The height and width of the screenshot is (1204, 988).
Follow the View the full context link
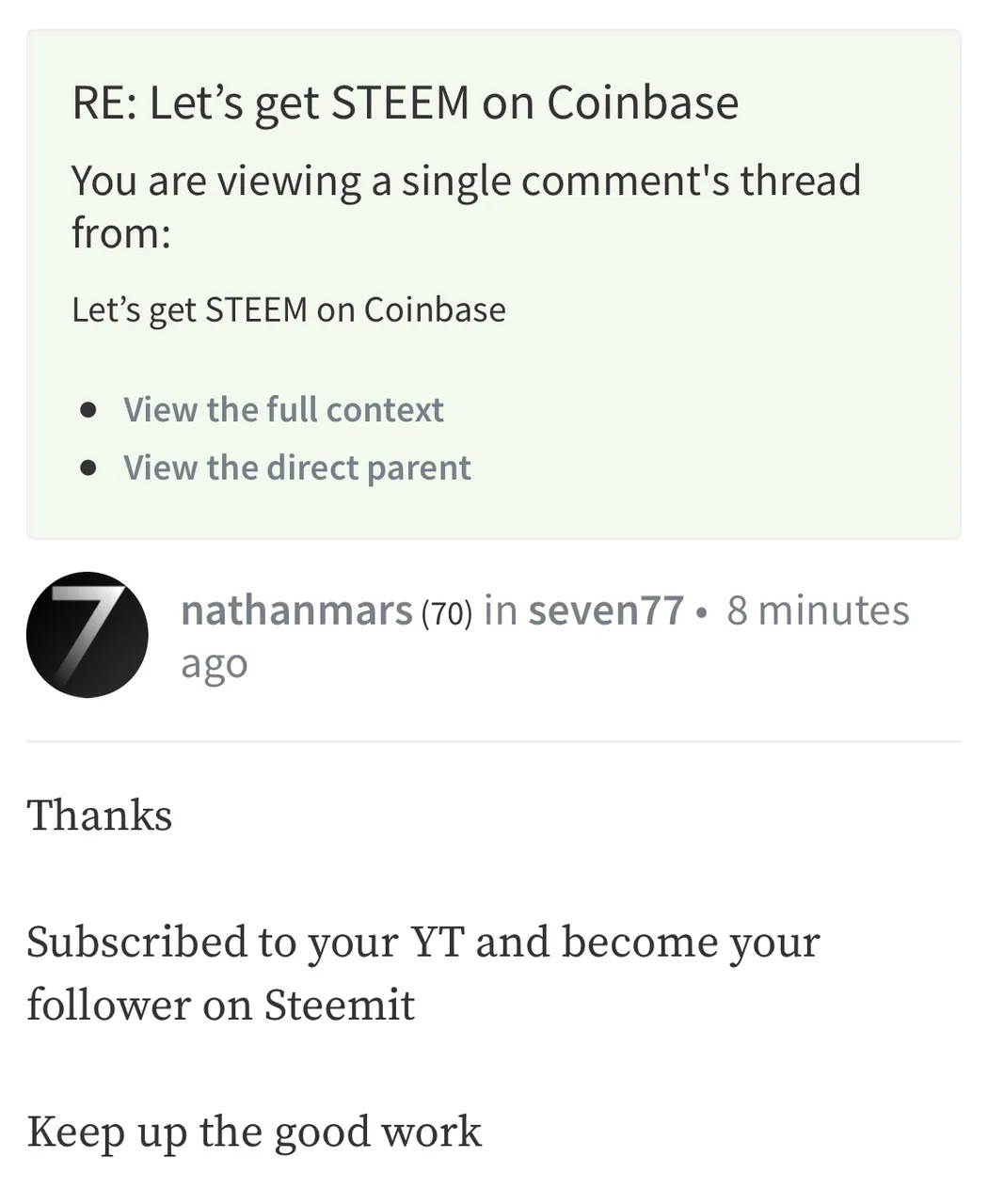[283, 410]
